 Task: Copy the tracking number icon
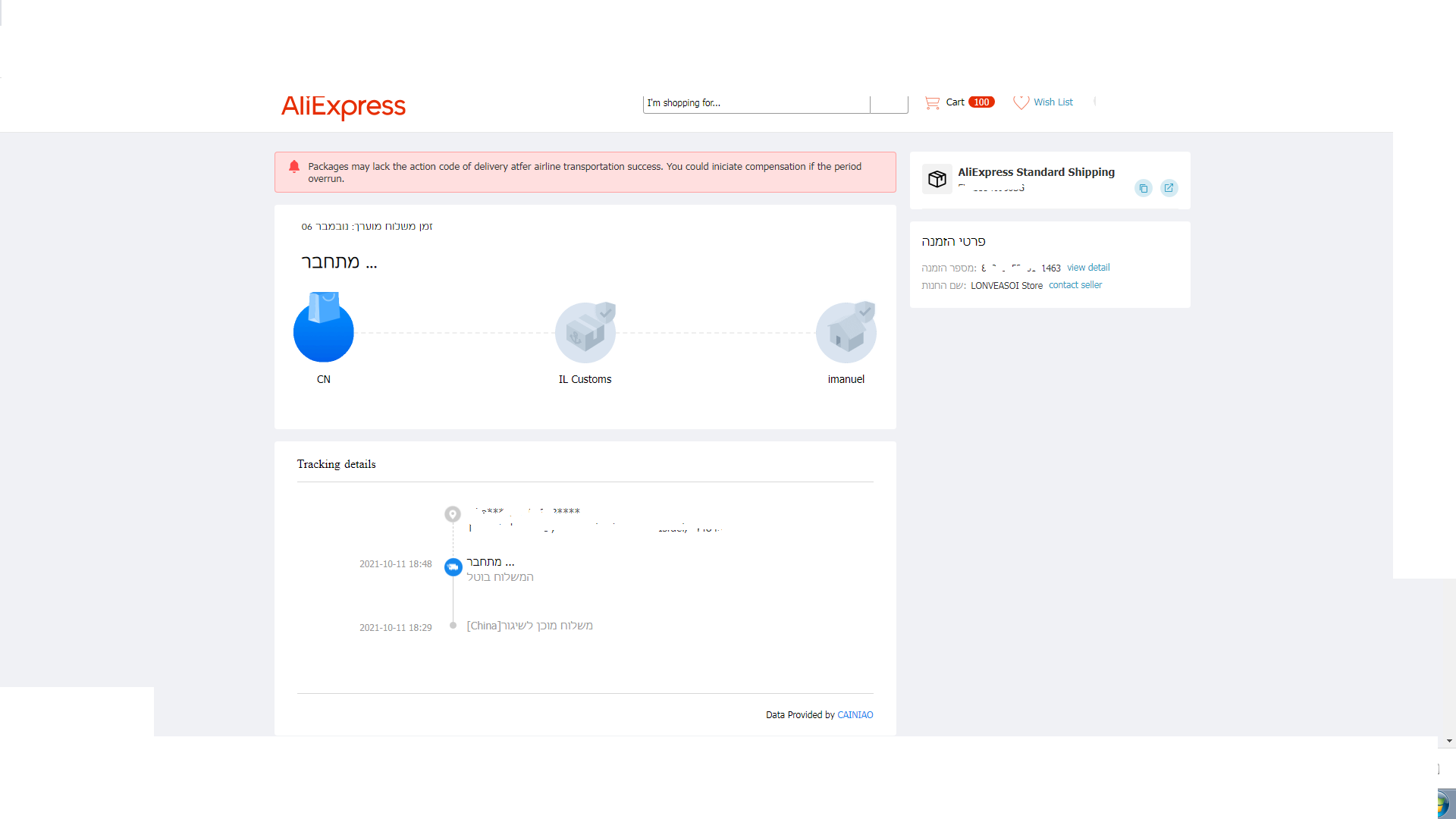coord(1144,188)
